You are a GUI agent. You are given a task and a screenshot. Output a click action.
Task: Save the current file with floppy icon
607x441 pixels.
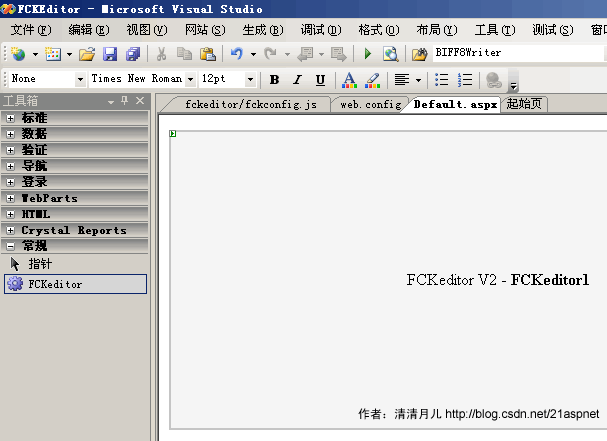pyautogui.click(x=110, y=54)
